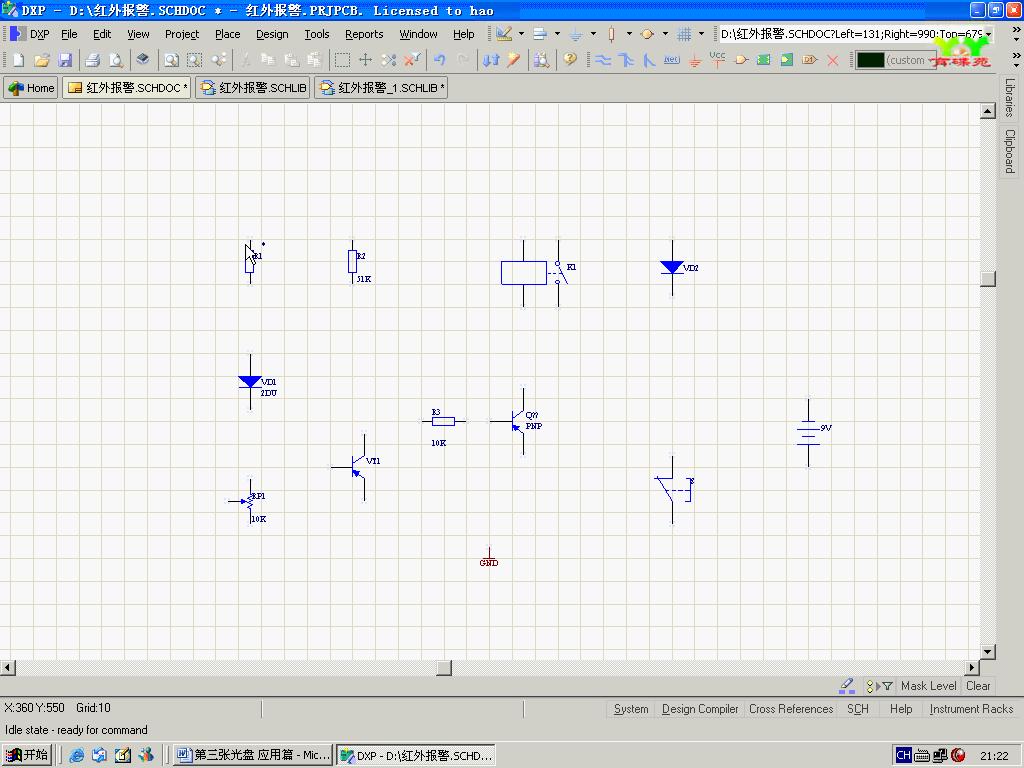Open the device/workspace layers icon
The width and height of the screenshot is (1024, 768).
pos(142,60)
